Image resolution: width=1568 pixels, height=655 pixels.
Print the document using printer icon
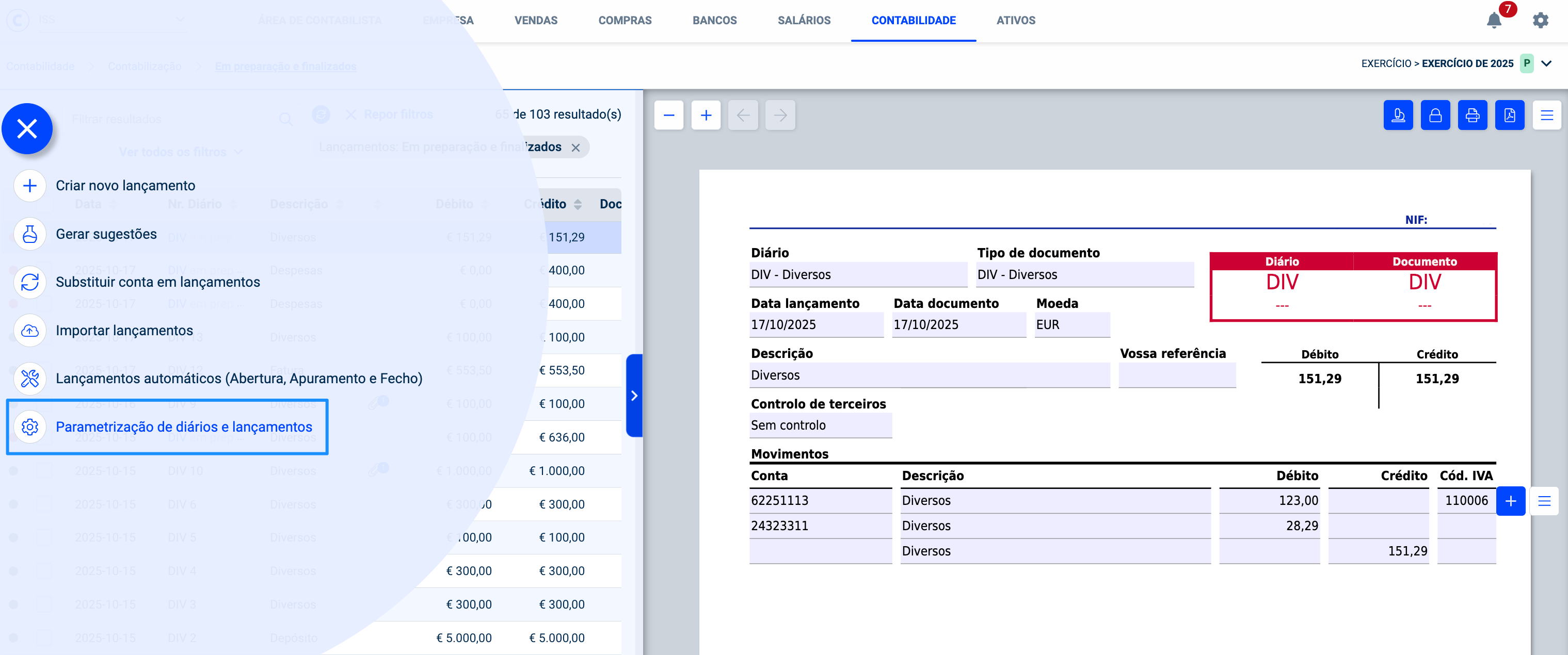point(1472,115)
